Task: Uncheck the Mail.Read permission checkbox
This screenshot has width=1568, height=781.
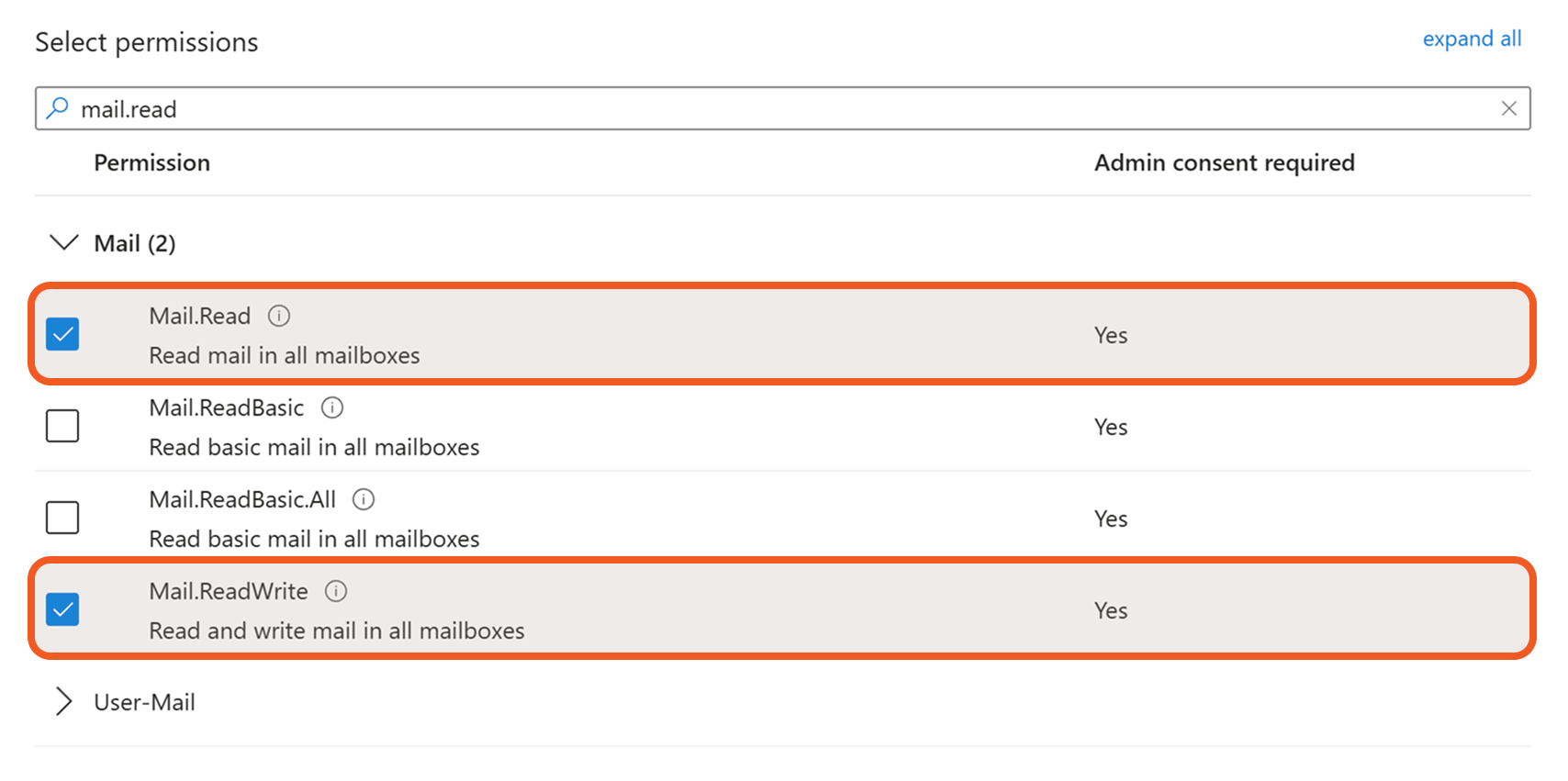Action: [62, 334]
